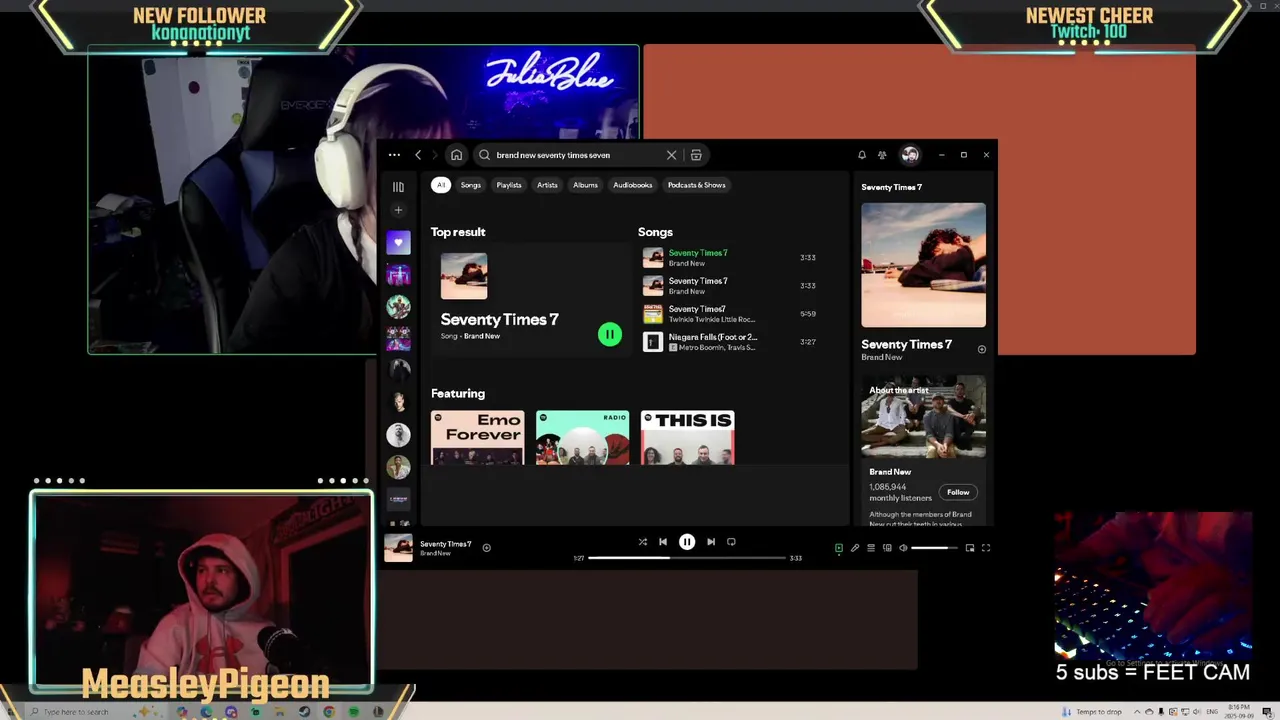1280x720 pixels.
Task: Mute the Spotify volume
Action: point(903,548)
